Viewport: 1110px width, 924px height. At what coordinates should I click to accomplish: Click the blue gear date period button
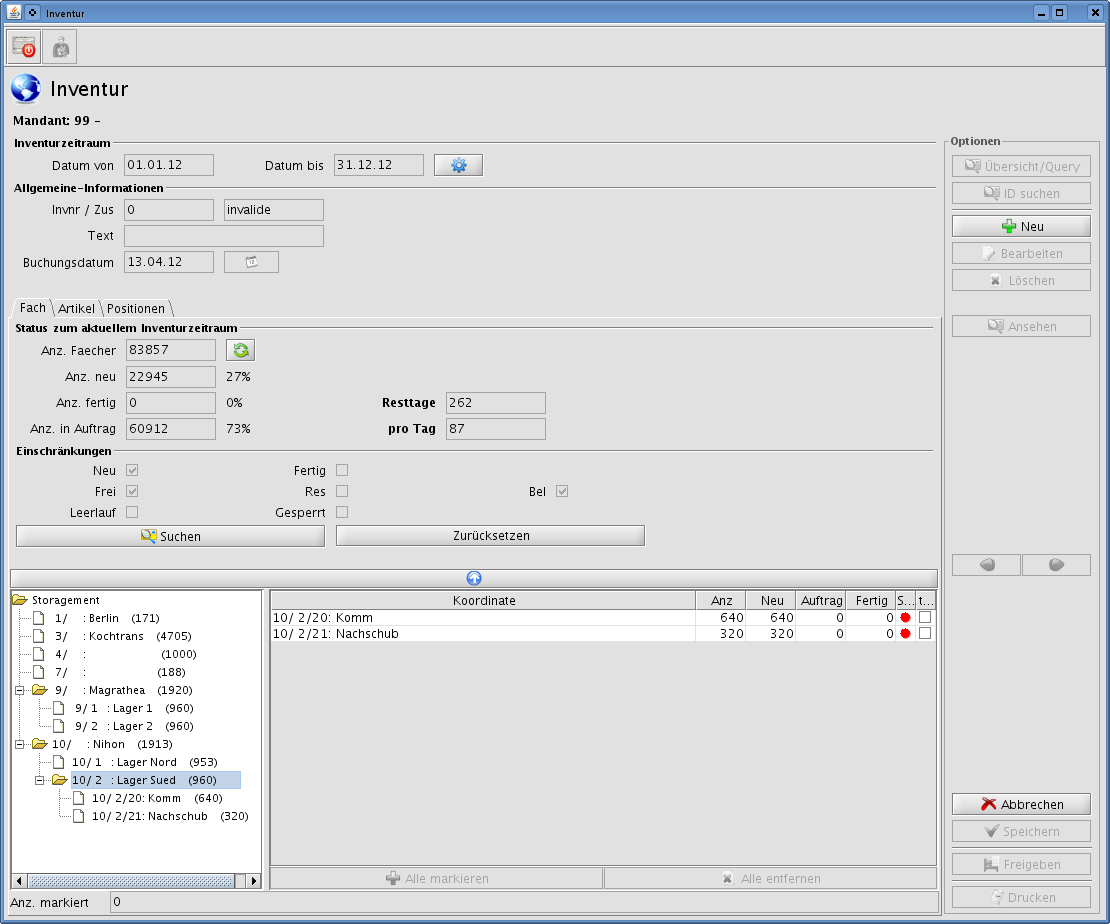[458, 165]
